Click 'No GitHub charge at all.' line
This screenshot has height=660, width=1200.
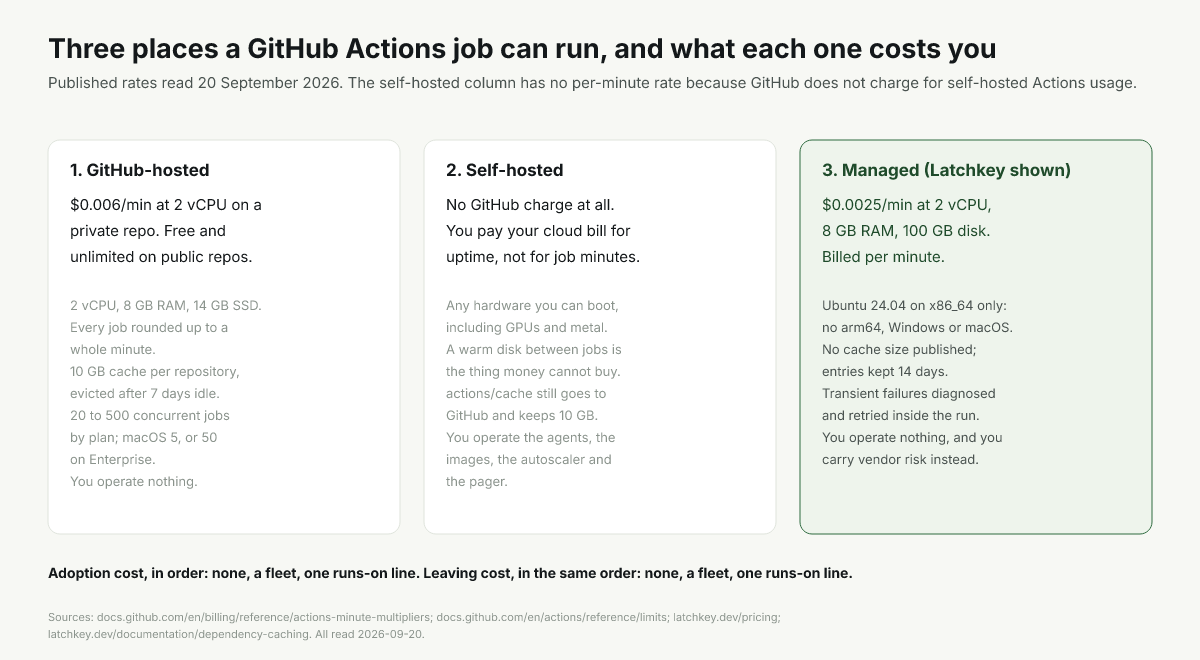[x=530, y=205]
